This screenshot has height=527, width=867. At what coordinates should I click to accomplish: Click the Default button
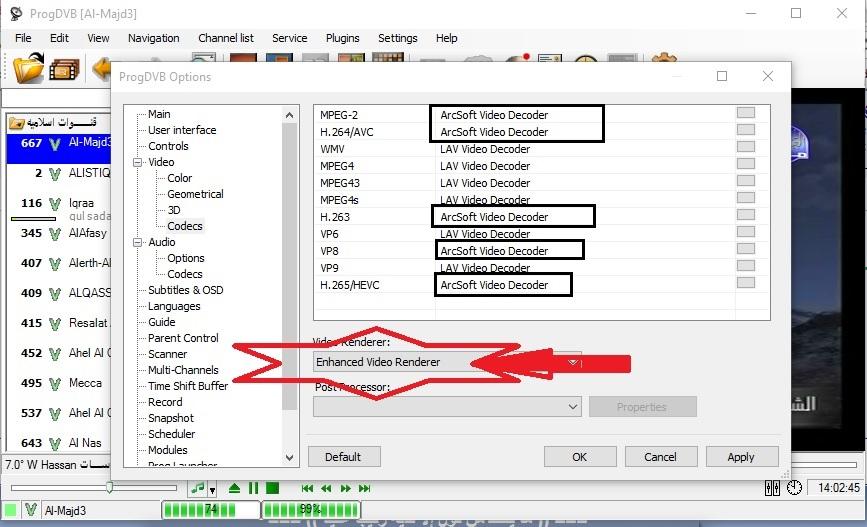(344, 457)
